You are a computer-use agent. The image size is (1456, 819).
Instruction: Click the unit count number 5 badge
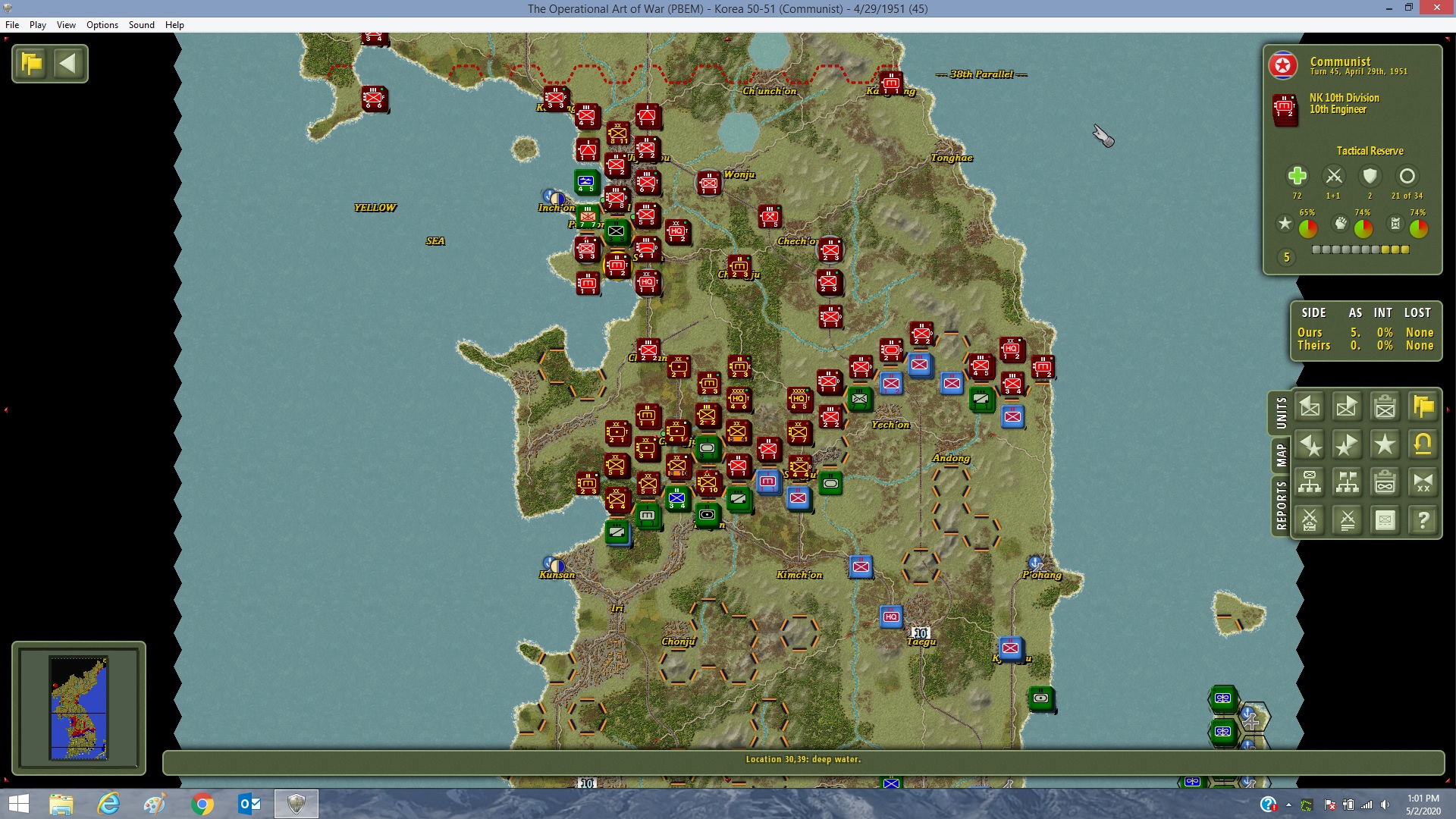pyautogui.click(x=1286, y=257)
